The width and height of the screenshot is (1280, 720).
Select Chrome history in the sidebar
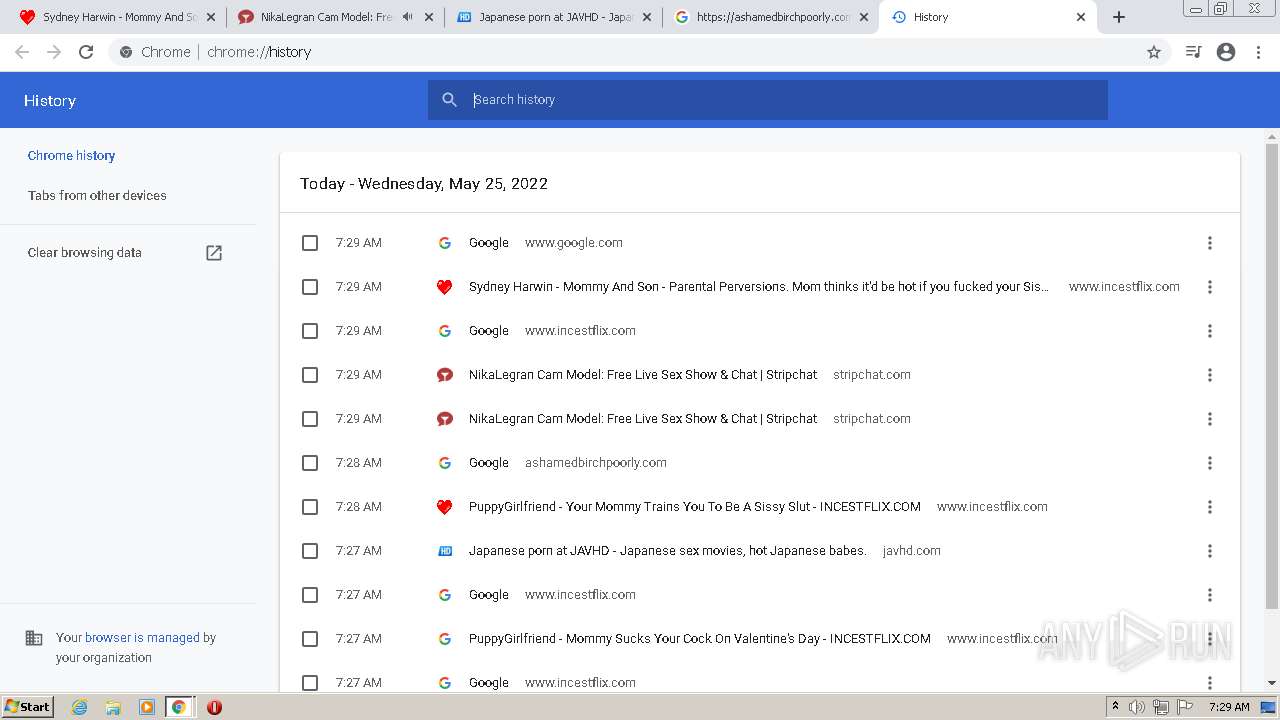[x=71, y=156]
